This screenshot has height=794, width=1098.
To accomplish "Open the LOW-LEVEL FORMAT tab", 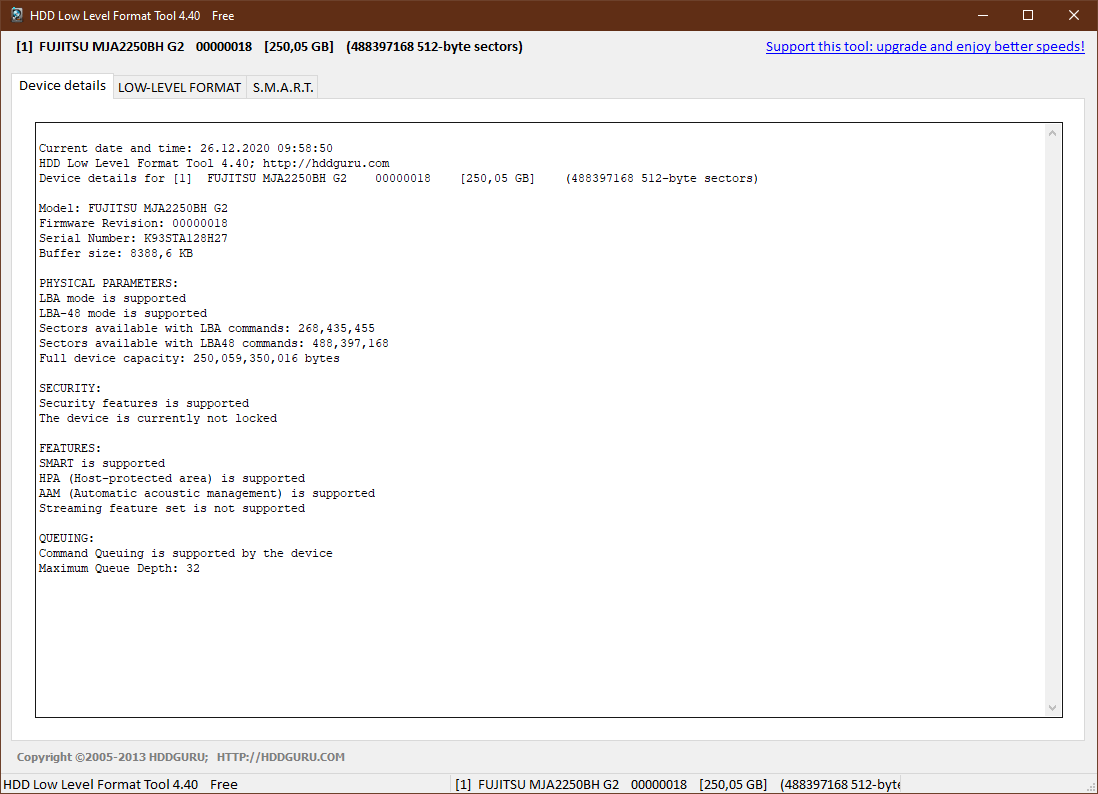I will (179, 87).
